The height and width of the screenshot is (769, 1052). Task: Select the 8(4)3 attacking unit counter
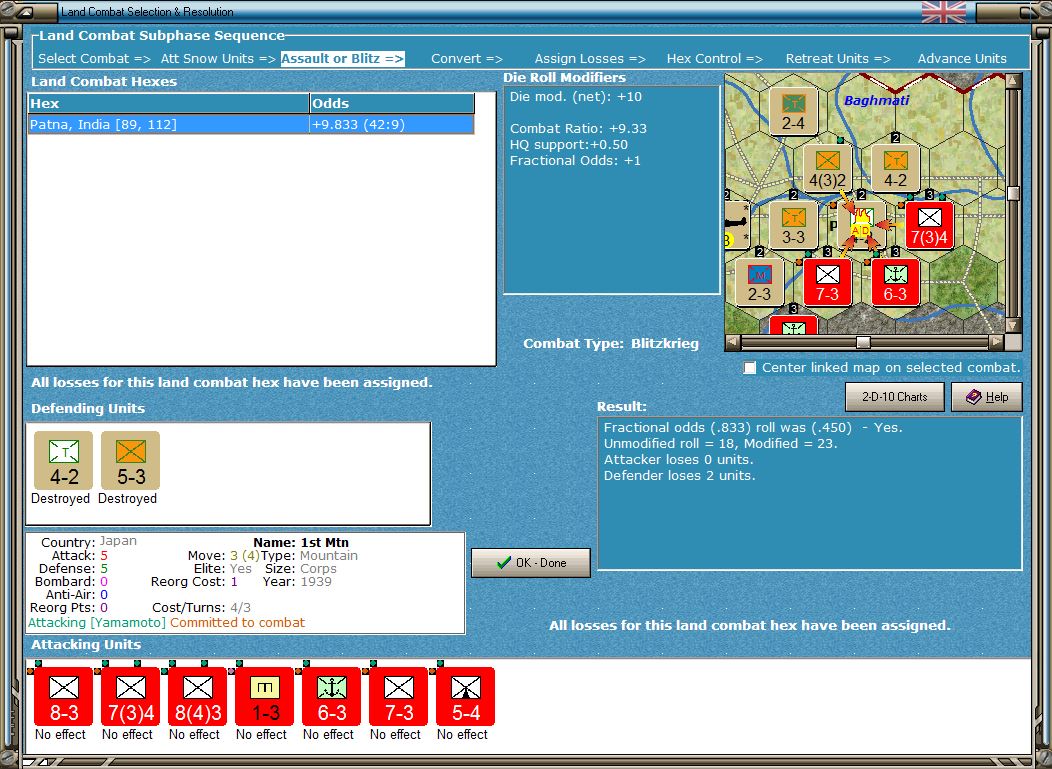[x=197, y=697]
